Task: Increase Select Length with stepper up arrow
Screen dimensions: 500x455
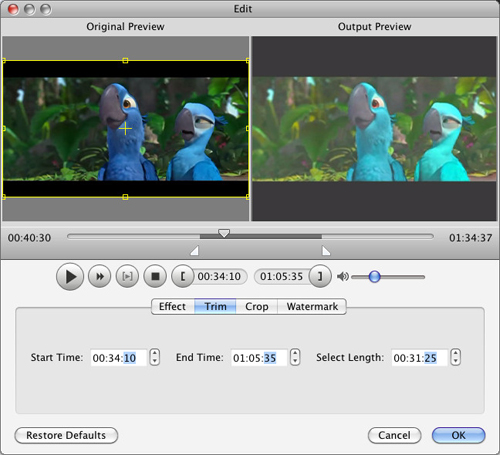Action: pyautogui.click(x=456, y=353)
